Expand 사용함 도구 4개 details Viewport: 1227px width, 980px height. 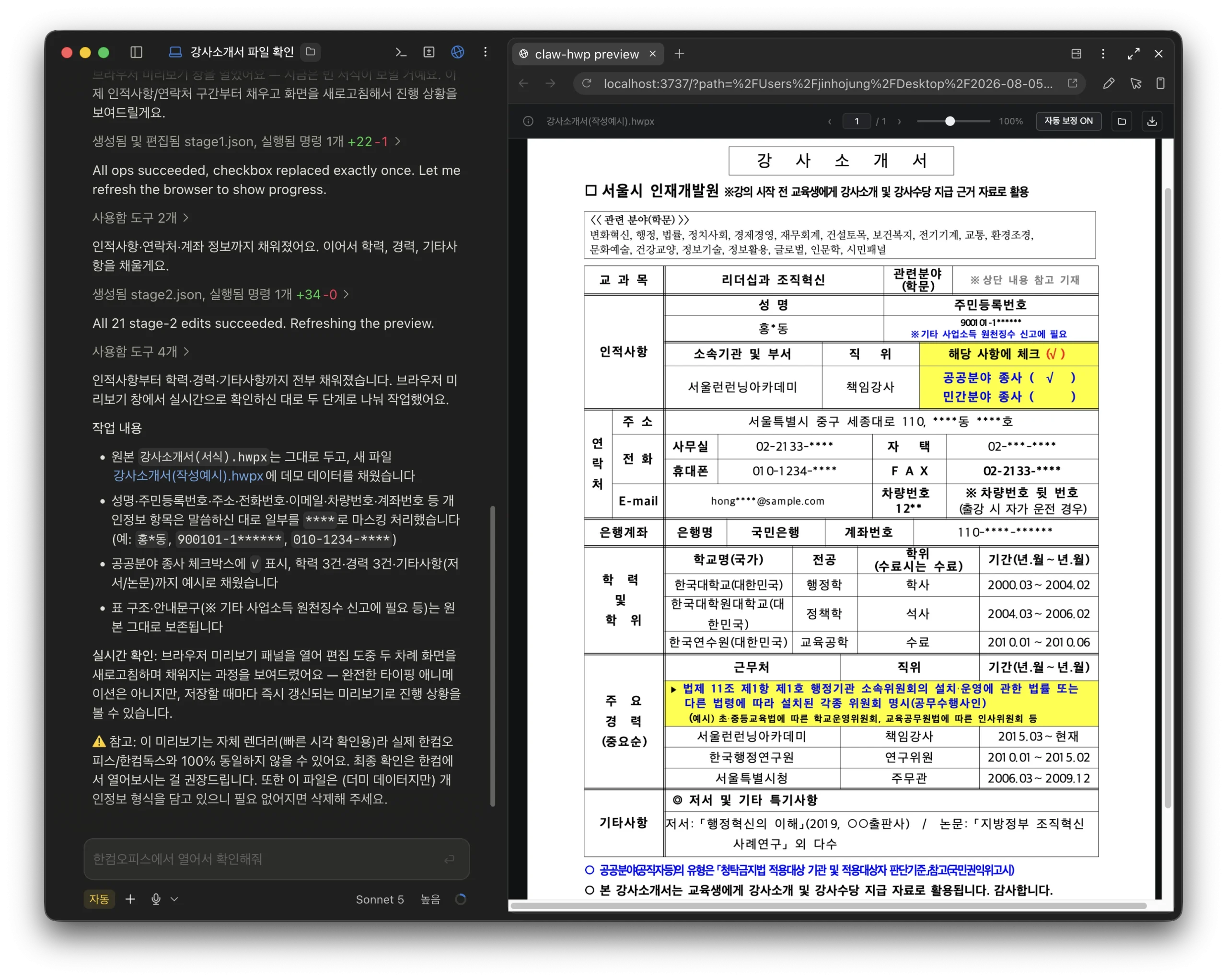(x=140, y=352)
